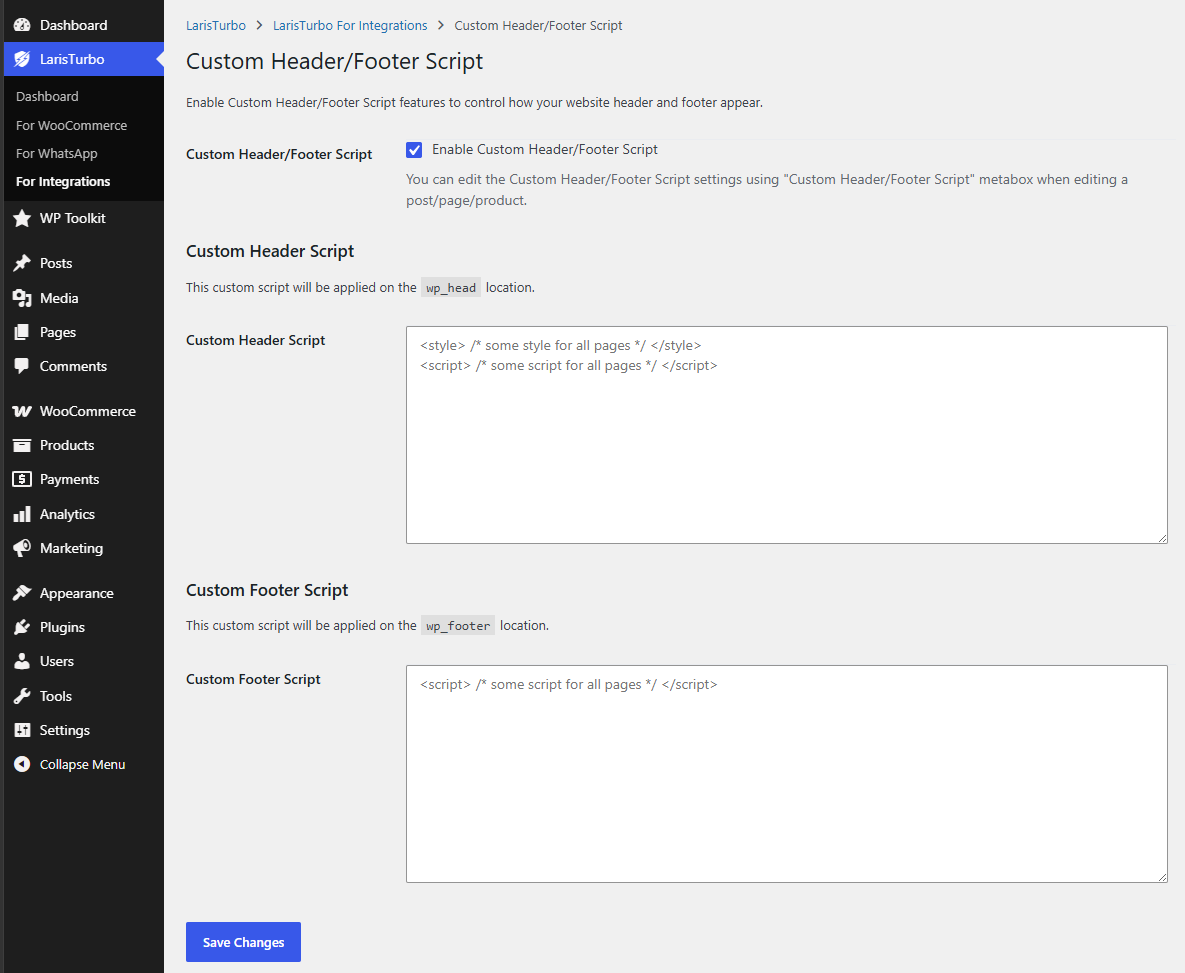Open Users menu label
1185x973 pixels.
click(57, 662)
